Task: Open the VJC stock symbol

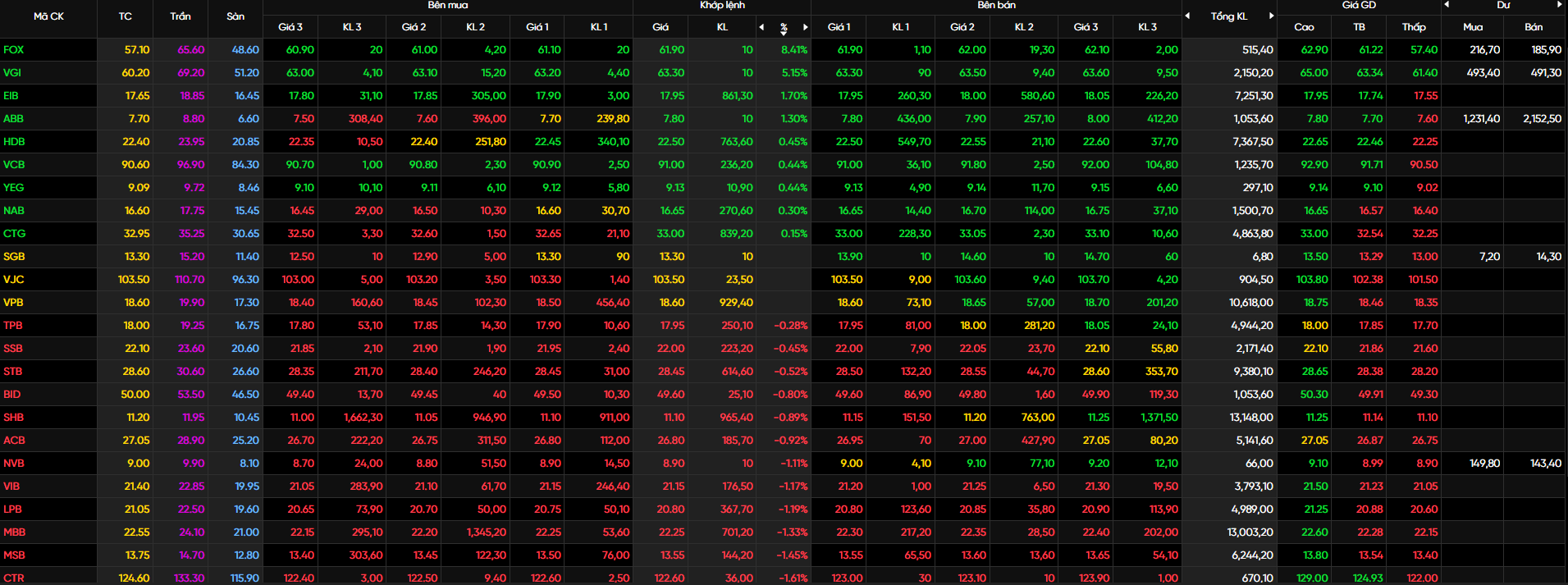Action: 14,280
